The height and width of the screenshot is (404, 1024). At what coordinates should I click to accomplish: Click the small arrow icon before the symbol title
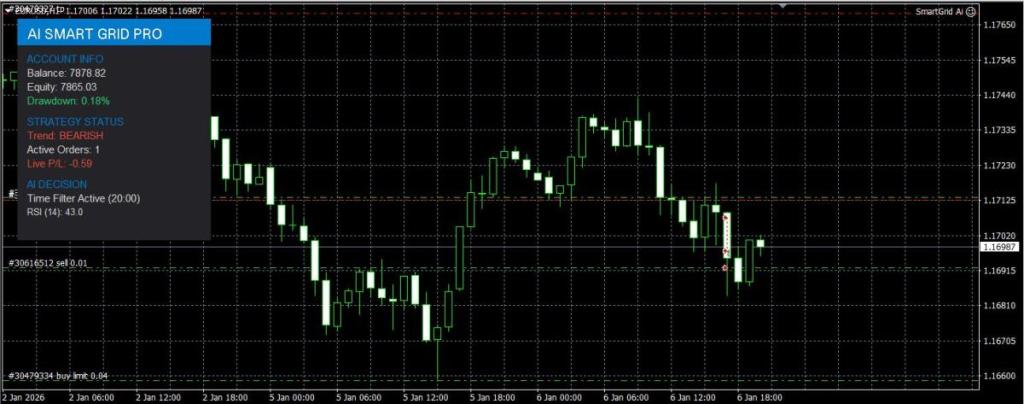point(8,11)
